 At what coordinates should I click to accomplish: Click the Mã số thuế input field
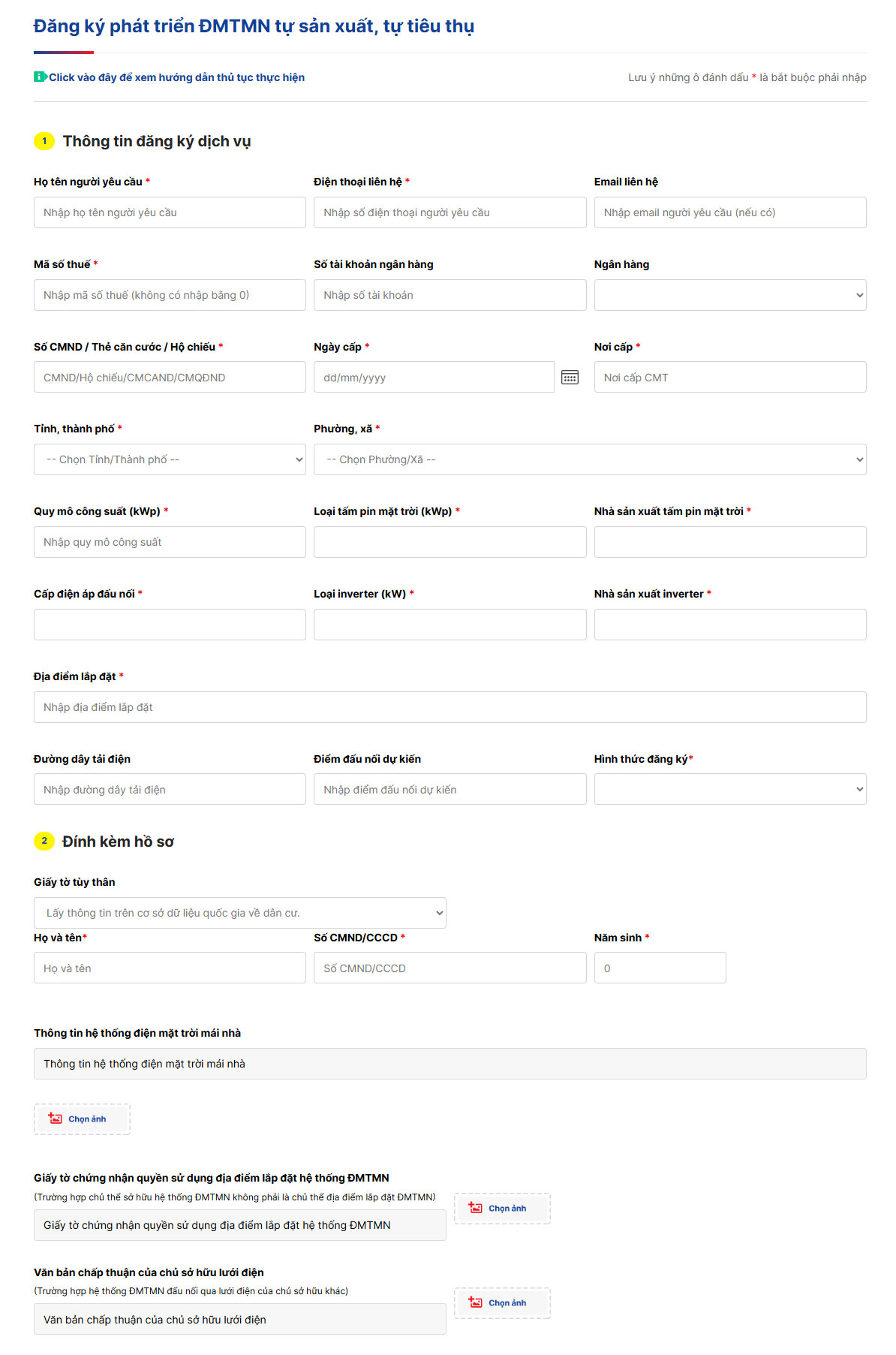click(x=170, y=295)
